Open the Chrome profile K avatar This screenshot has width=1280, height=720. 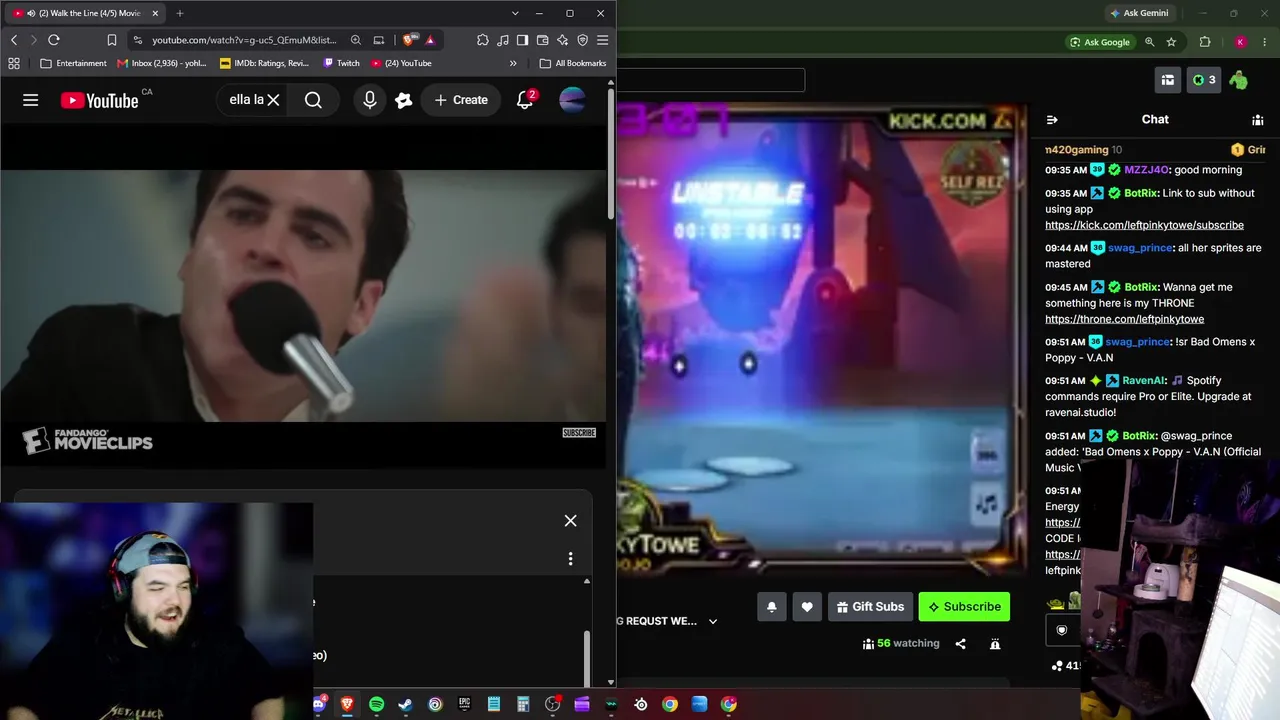(x=1240, y=42)
